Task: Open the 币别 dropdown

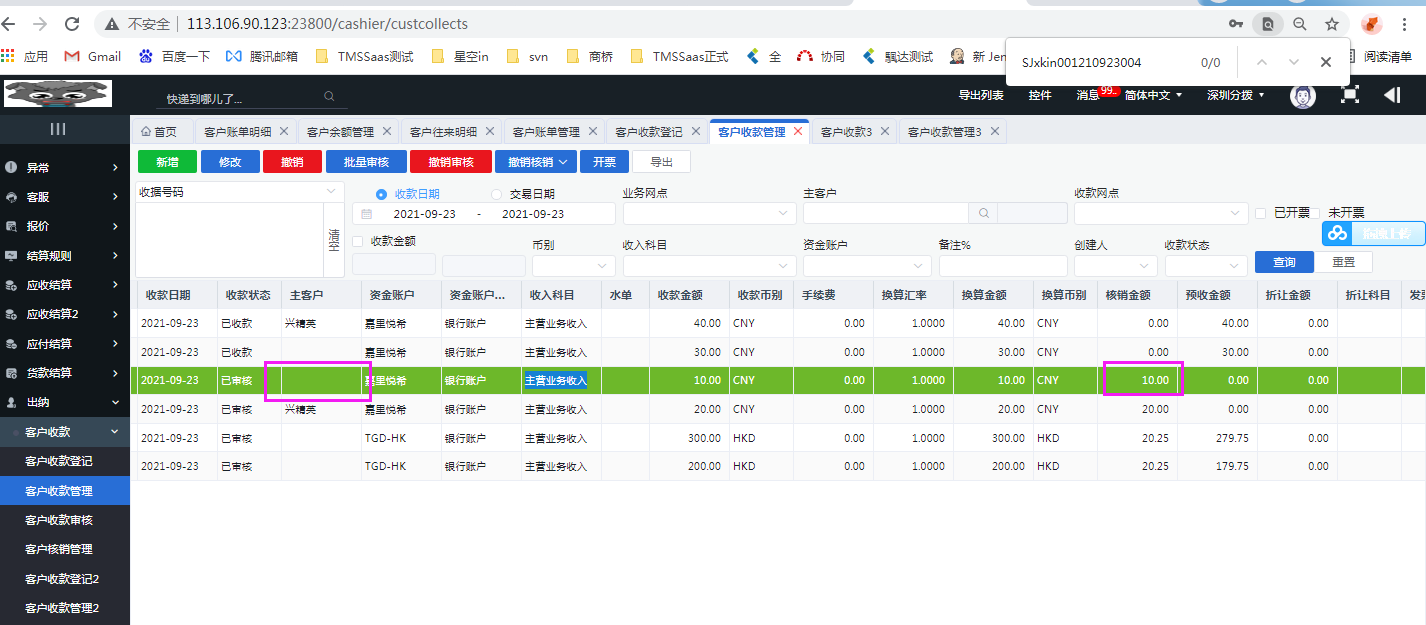Action: (574, 266)
